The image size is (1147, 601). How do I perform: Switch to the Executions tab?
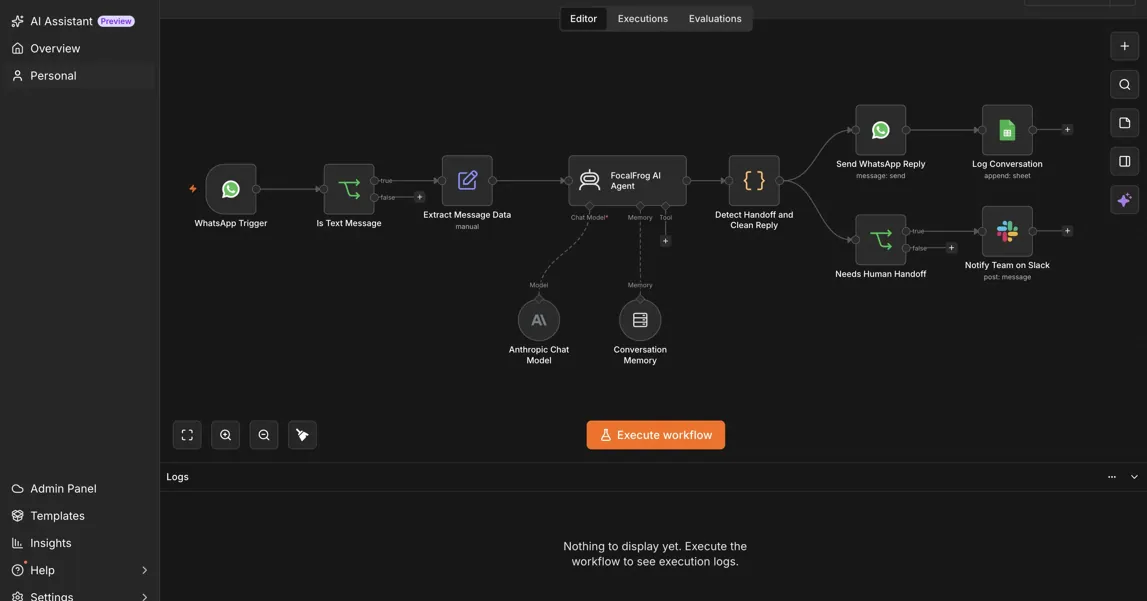pos(642,18)
